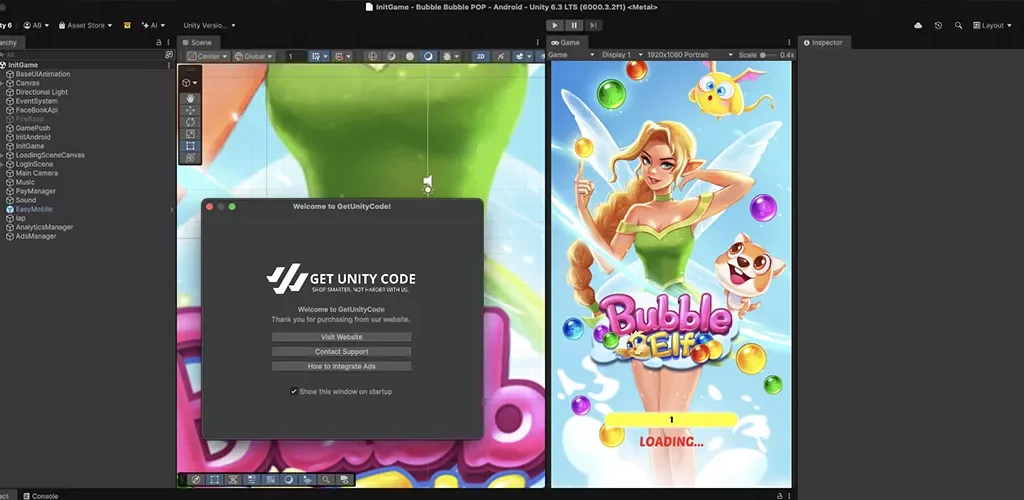Select EasyMobile prefab in Hierarchy
1024x500 pixels.
(x=34, y=209)
